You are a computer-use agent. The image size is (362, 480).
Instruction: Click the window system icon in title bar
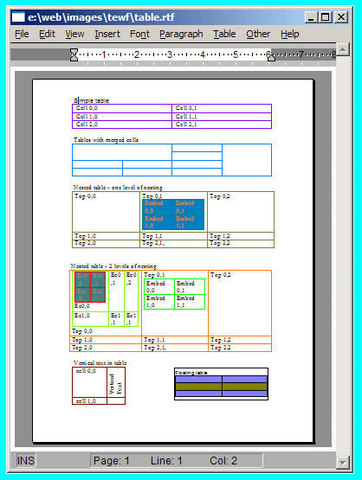tap(18, 17)
